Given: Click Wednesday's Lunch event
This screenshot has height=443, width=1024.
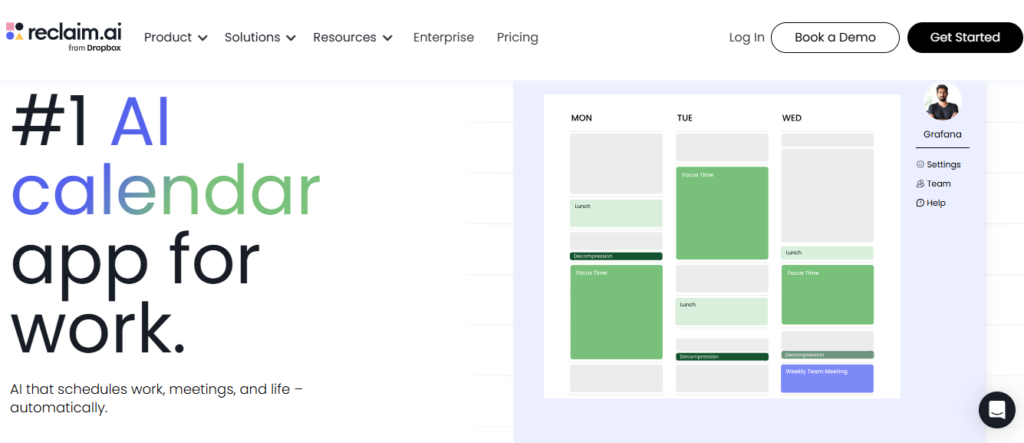Looking at the screenshot, I should [827, 253].
